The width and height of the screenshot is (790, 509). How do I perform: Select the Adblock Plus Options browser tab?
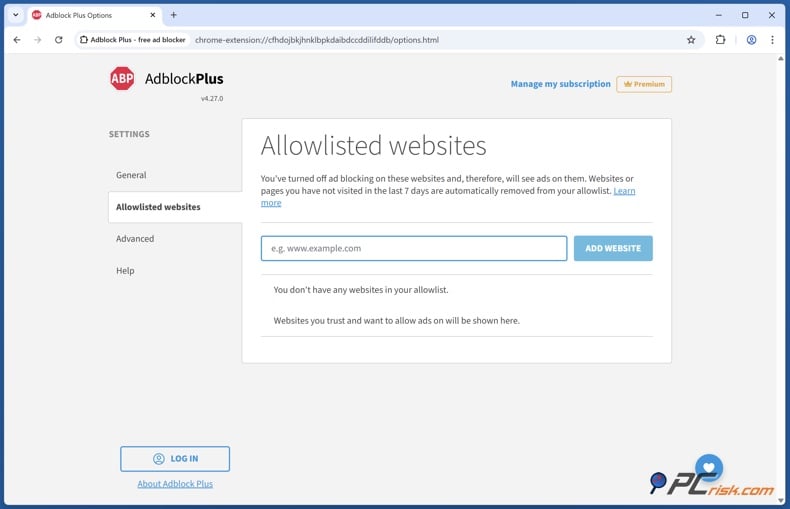[x=95, y=15]
